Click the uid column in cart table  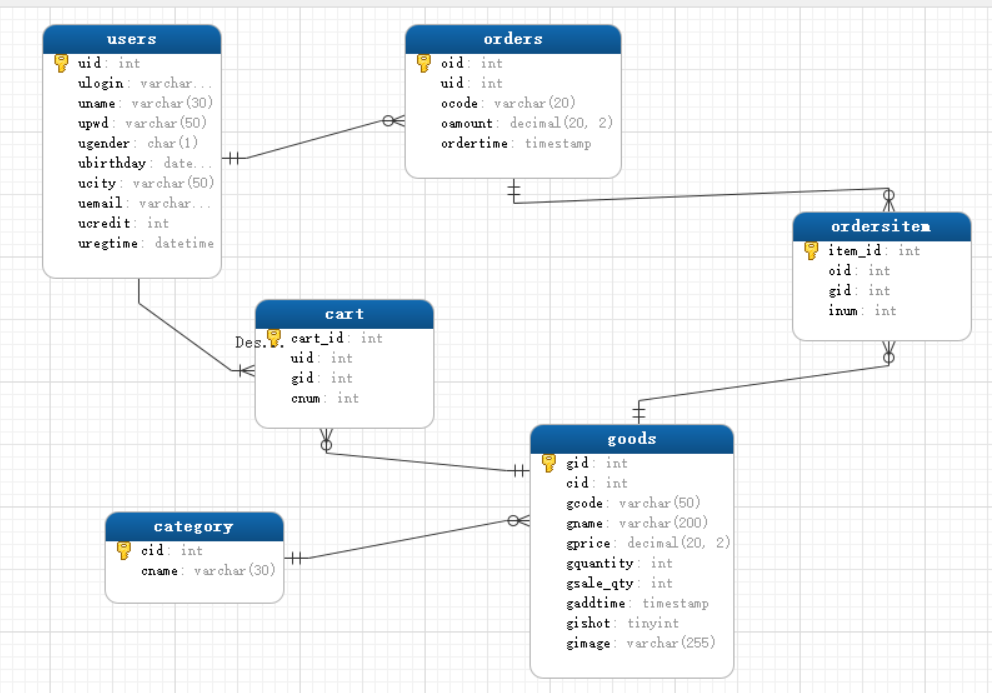[x=321, y=358]
